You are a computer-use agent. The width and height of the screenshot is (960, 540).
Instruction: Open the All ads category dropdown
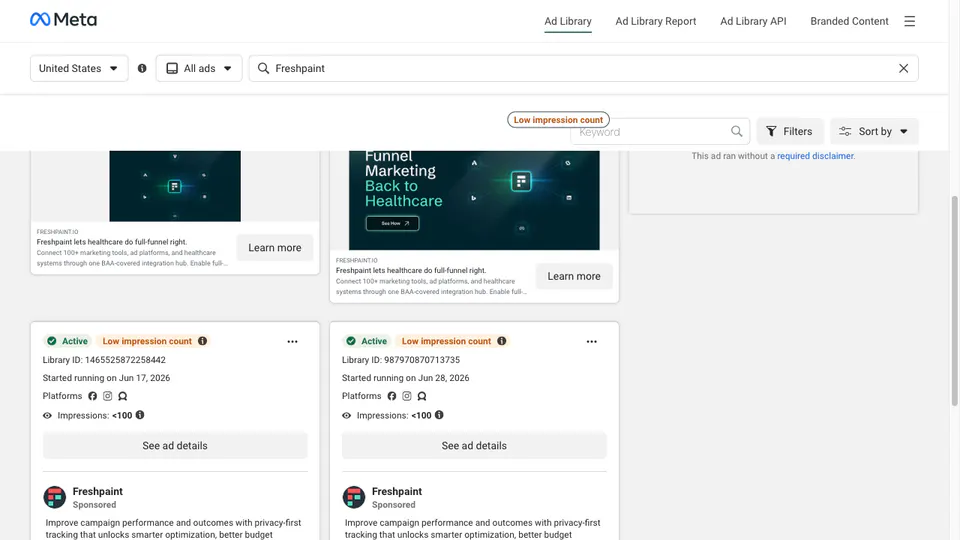tap(199, 69)
